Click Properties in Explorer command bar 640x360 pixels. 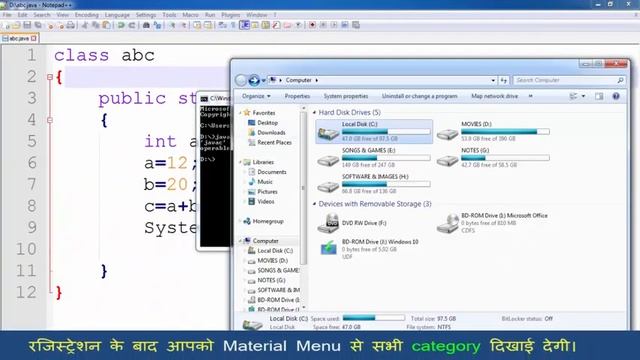[297, 96]
